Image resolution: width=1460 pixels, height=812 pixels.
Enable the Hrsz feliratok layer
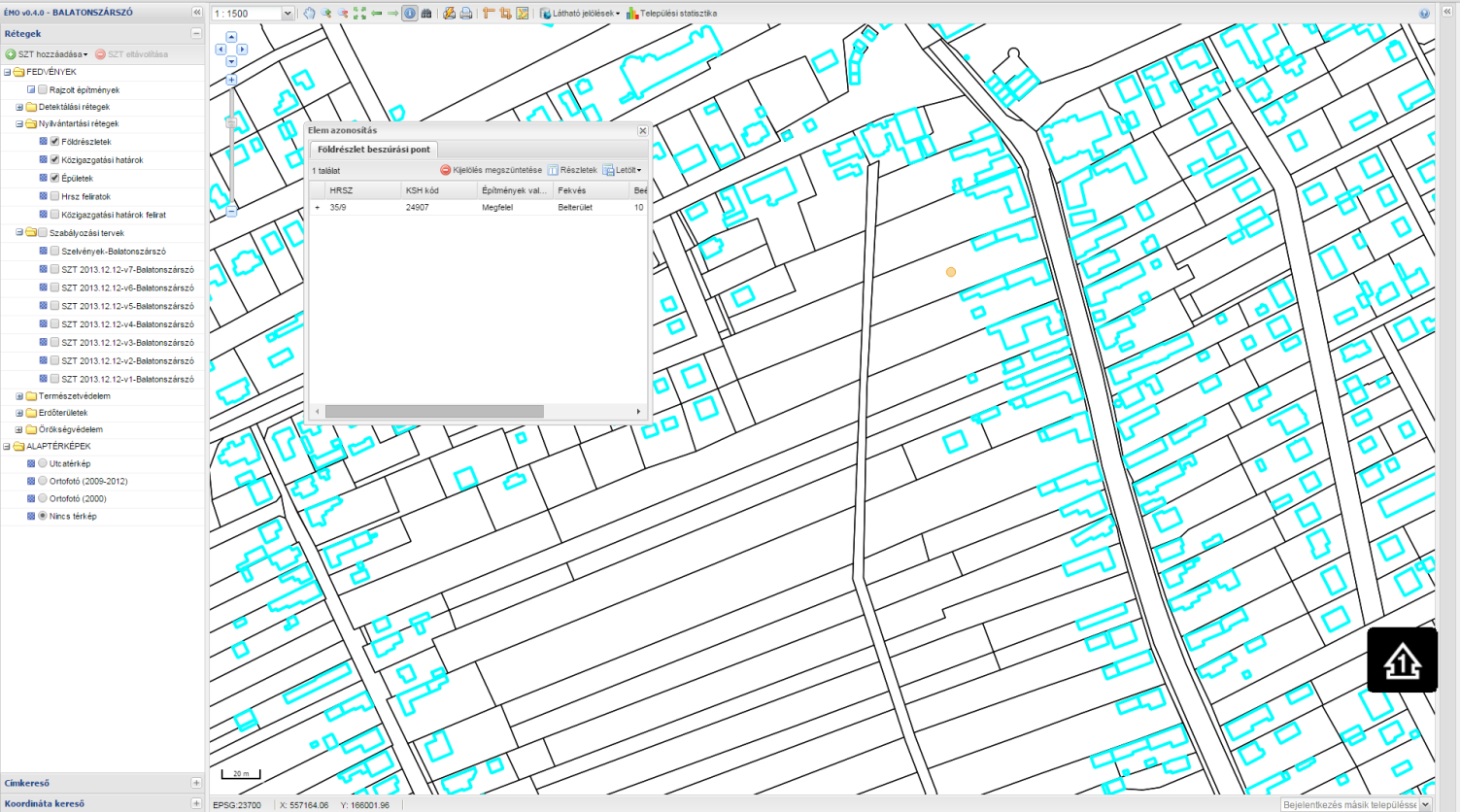coord(54,196)
